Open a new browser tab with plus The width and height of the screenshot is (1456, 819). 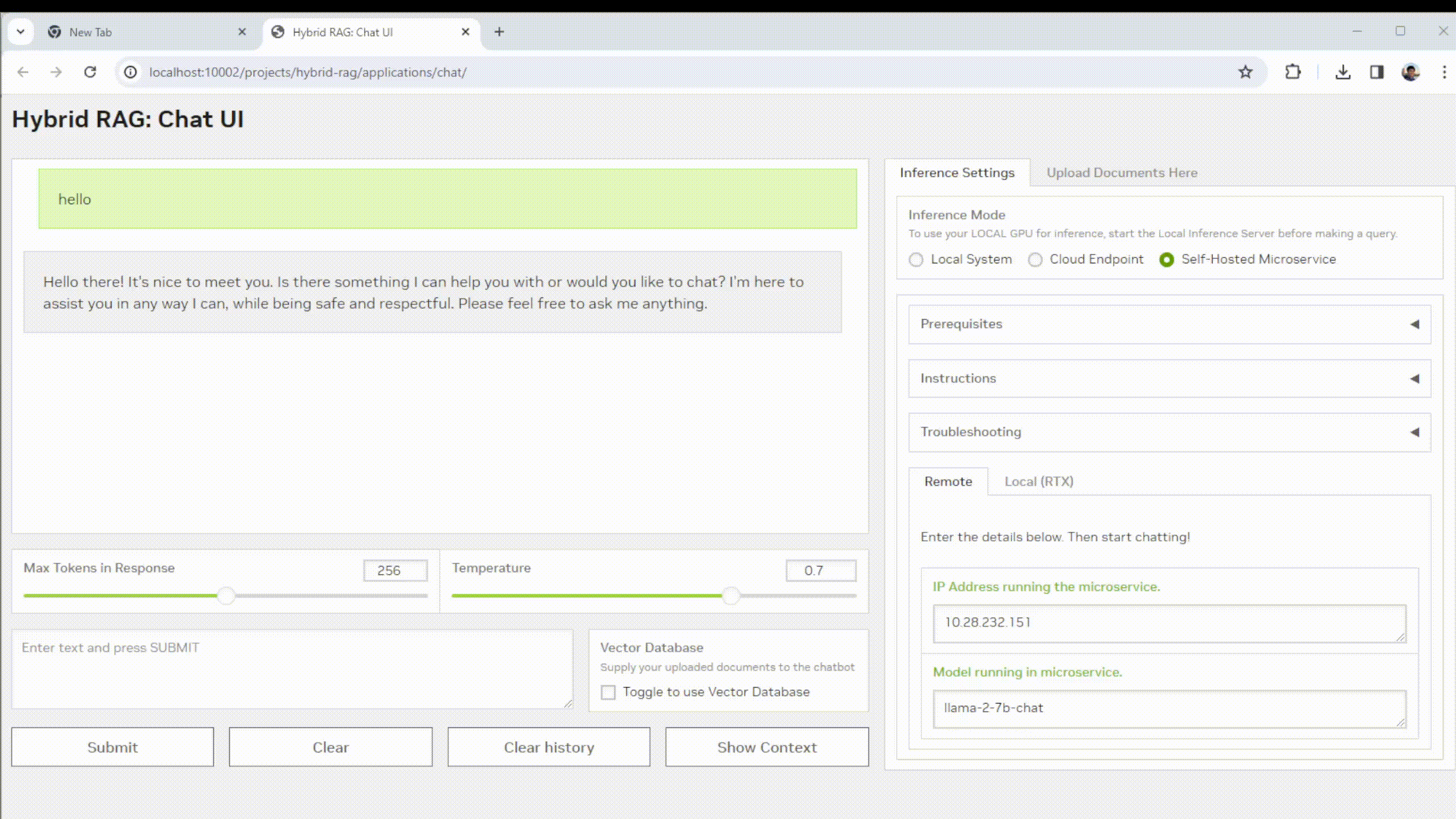click(499, 32)
